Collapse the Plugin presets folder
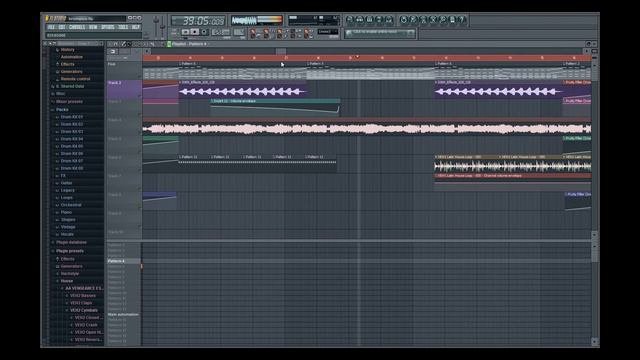 point(69,251)
